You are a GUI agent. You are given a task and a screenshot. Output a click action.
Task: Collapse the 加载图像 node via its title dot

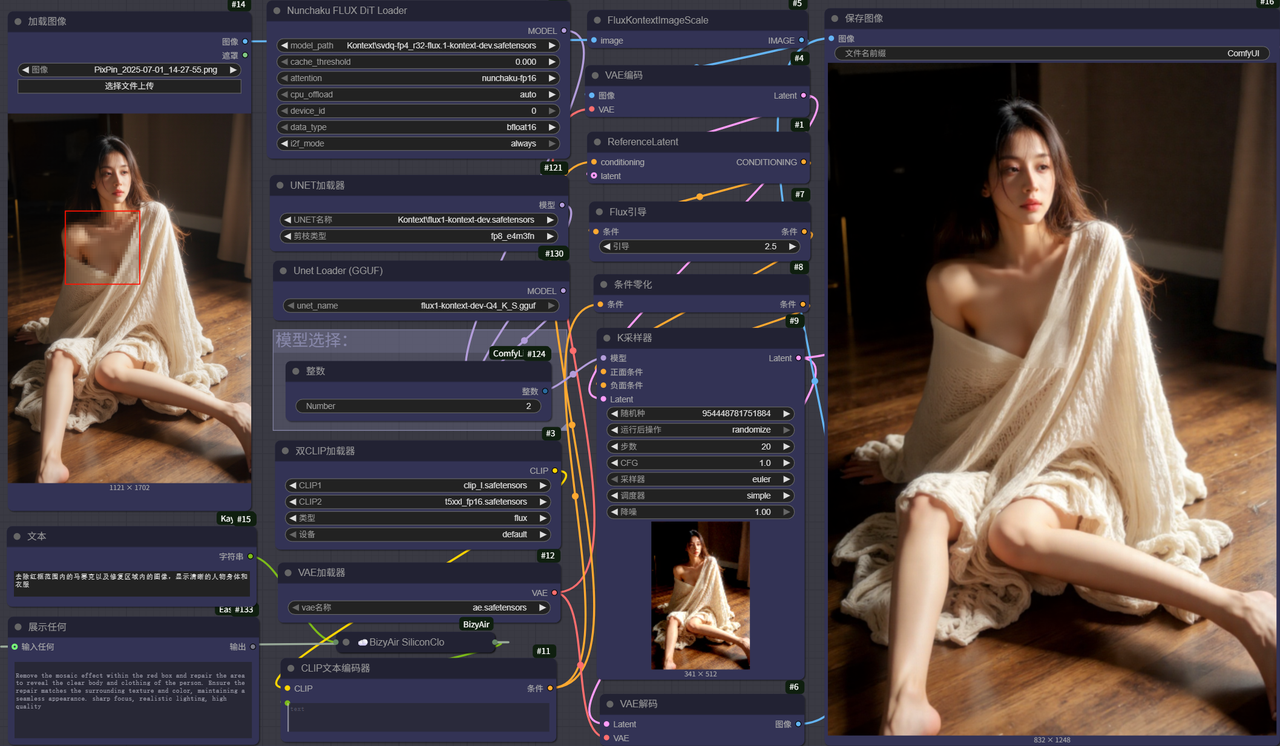18,21
